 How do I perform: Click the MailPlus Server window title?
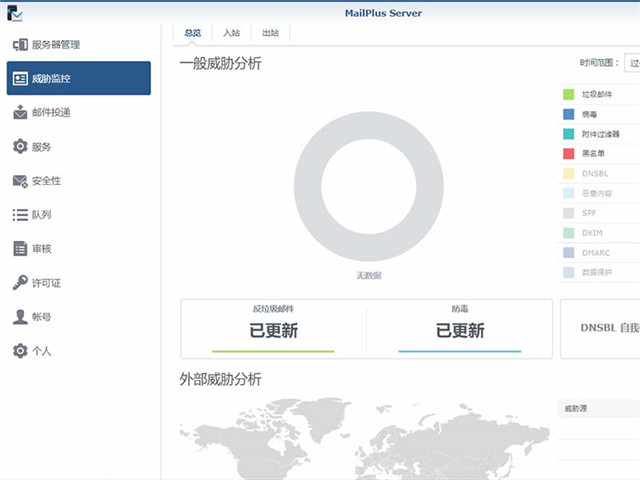click(383, 13)
